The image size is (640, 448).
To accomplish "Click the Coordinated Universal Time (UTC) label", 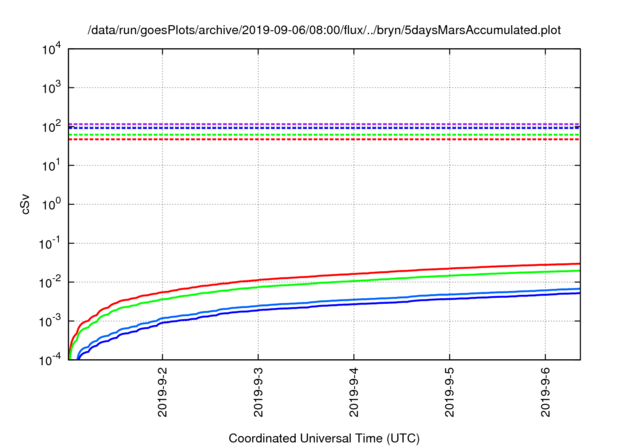I will point(324,439).
